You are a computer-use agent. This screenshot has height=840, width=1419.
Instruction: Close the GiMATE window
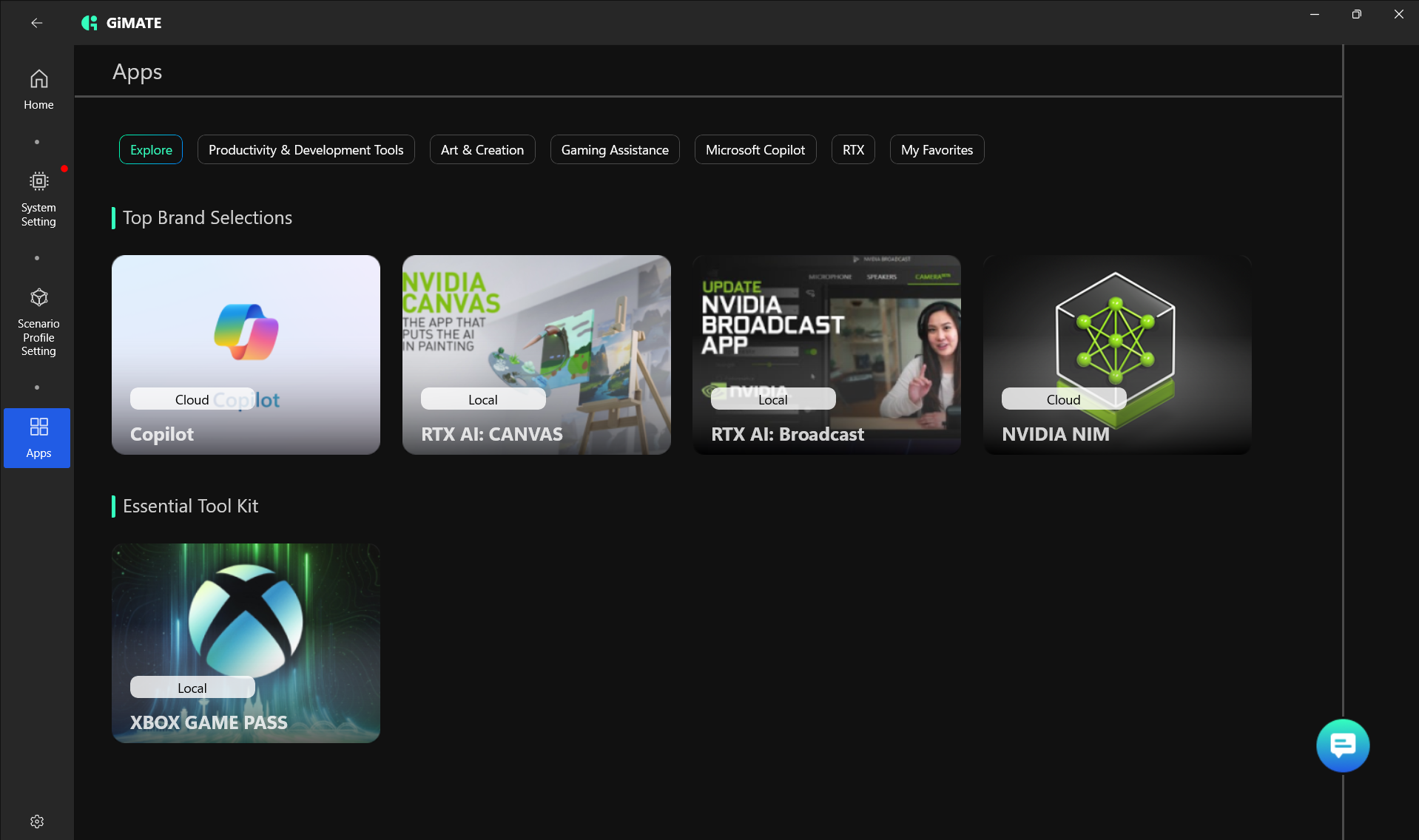1399,14
